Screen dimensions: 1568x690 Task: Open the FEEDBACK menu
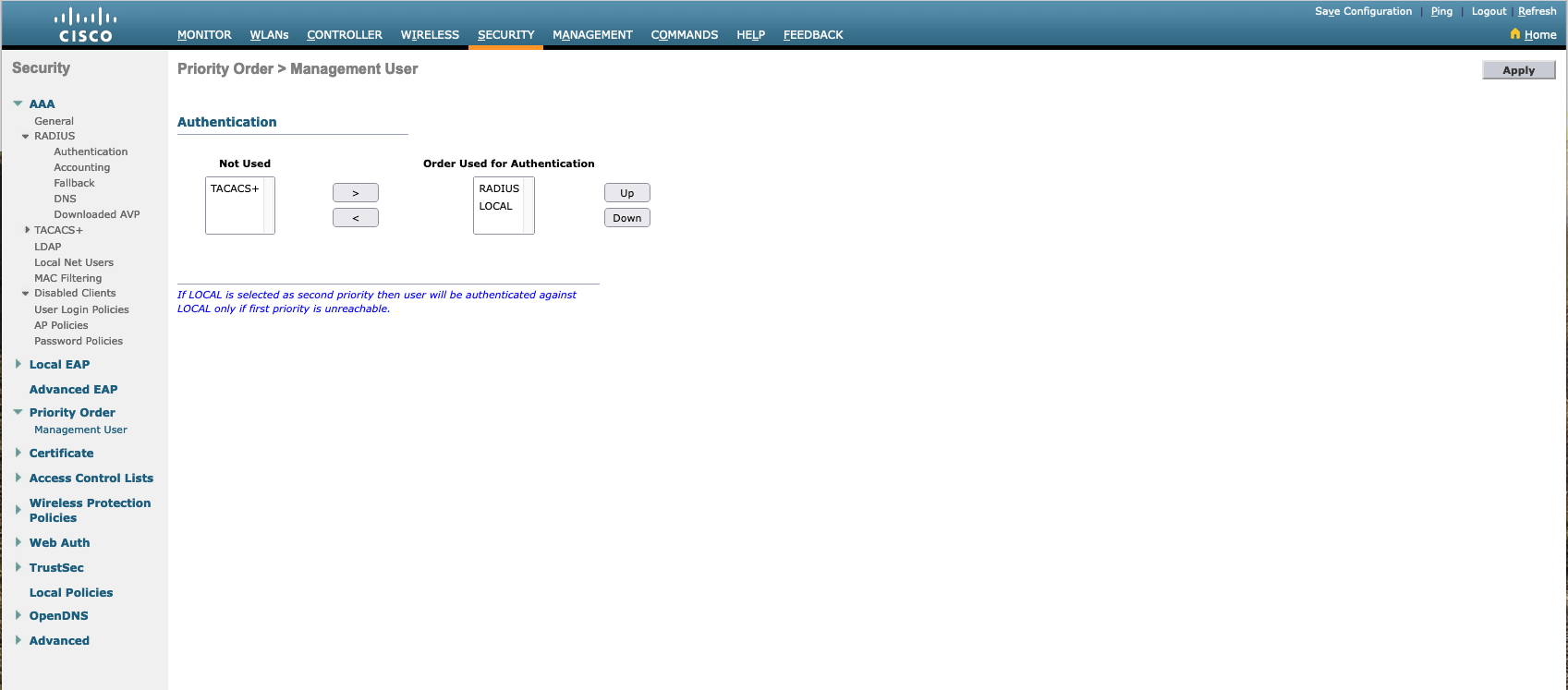point(813,35)
